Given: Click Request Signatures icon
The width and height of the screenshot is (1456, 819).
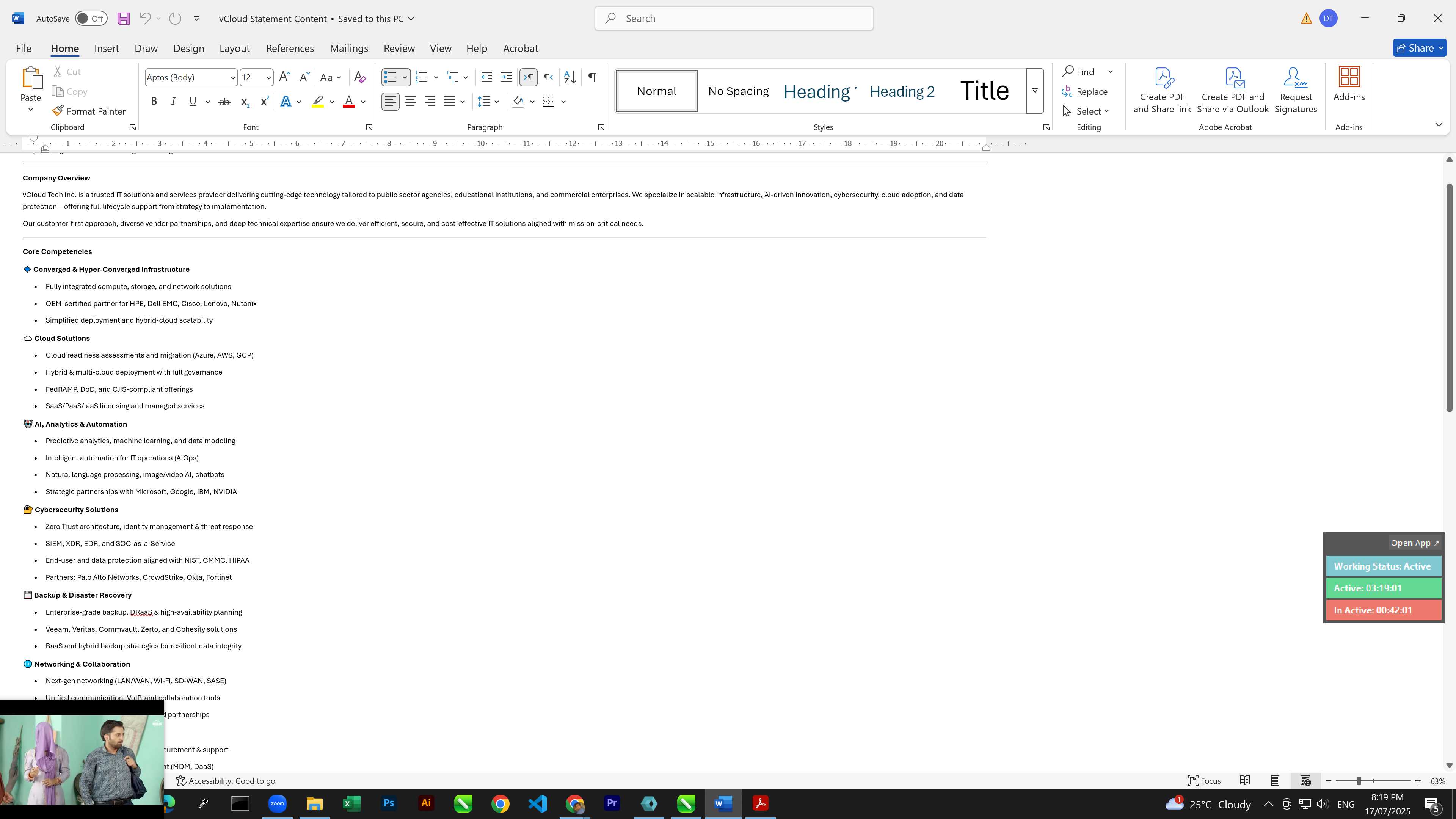Looking at the screenshot, I should point(1296,91).
